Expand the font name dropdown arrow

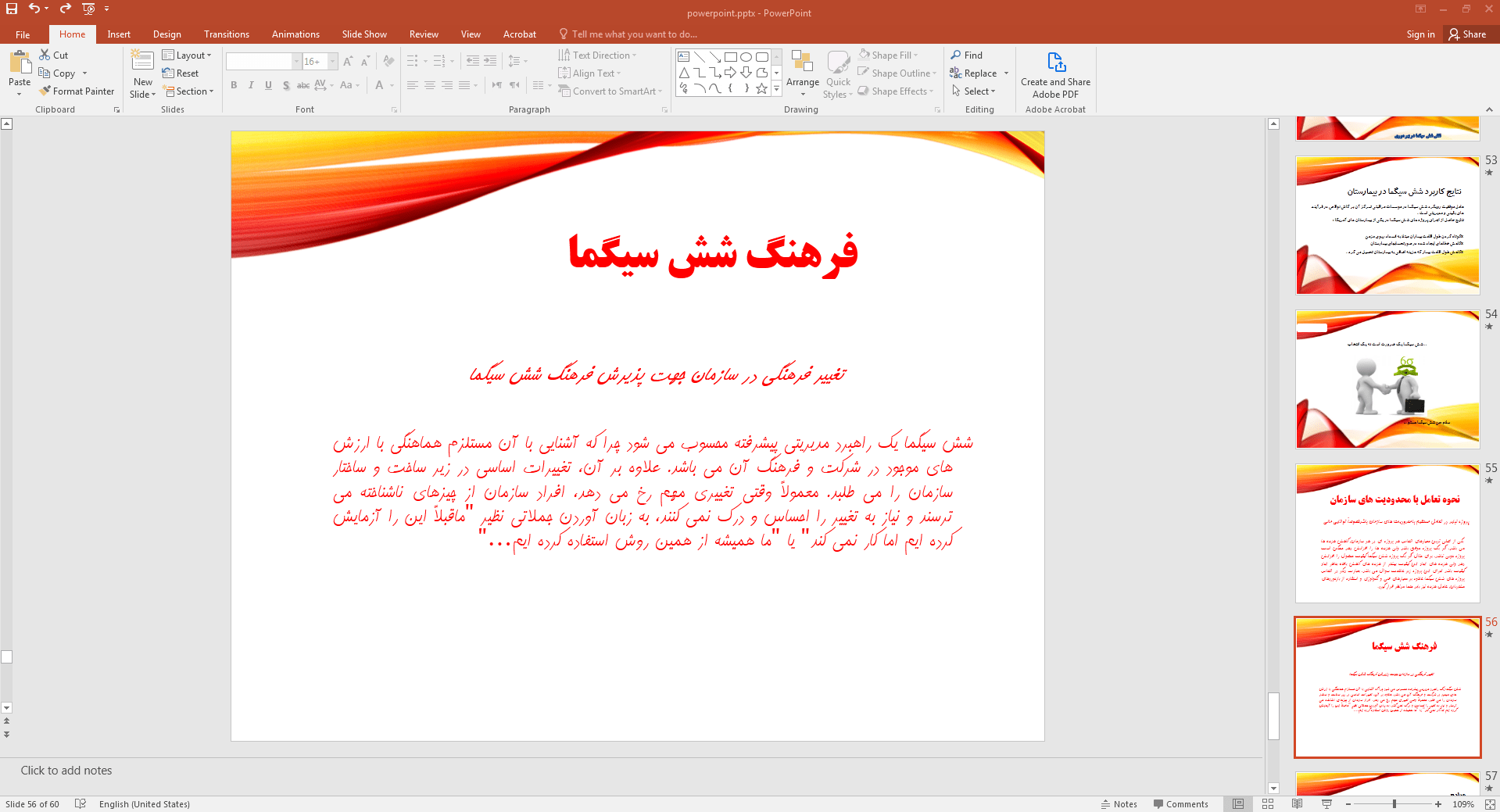point(297,61)
